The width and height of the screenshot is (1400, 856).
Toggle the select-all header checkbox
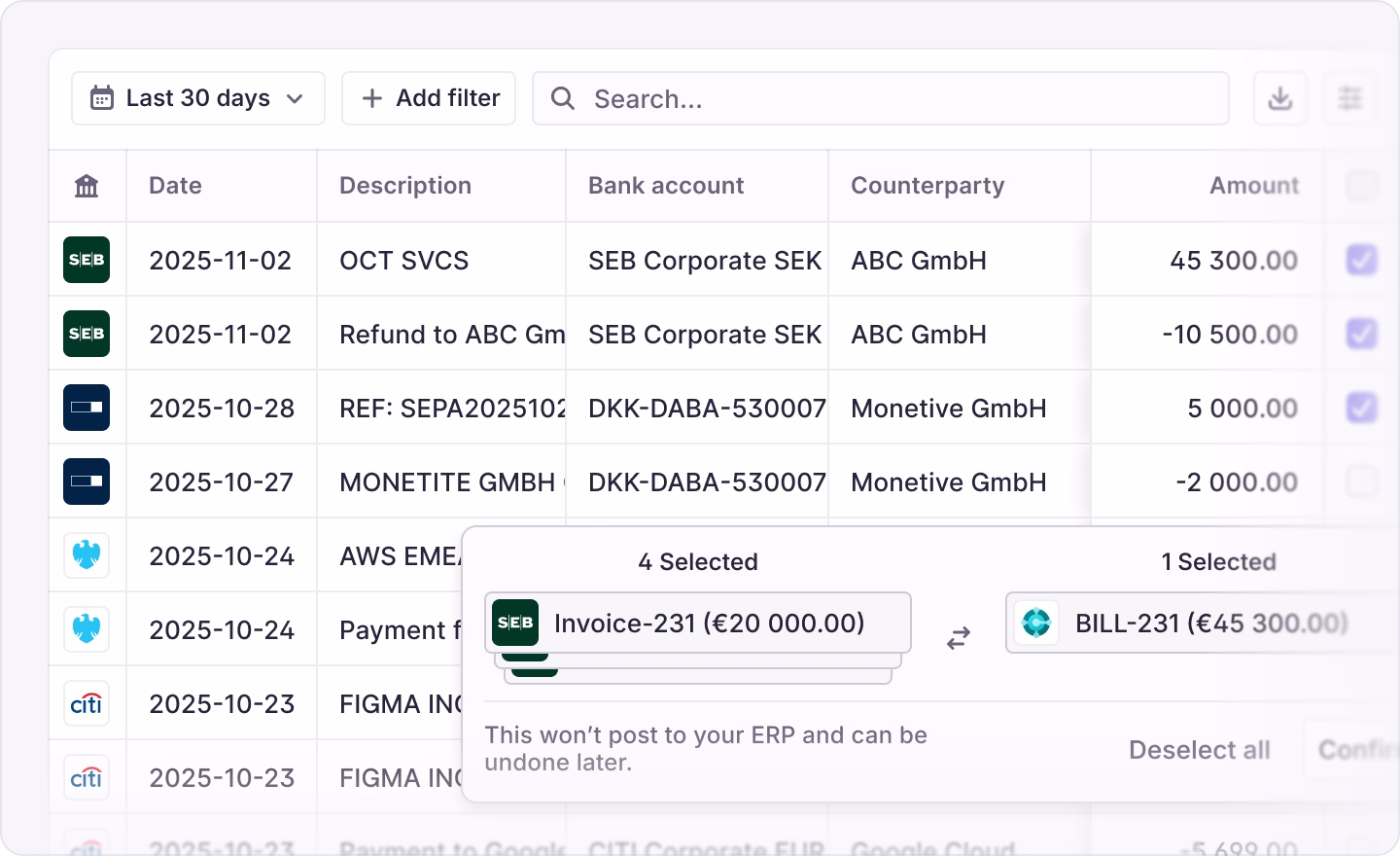pyautogui.click(x=1362, y=186)
